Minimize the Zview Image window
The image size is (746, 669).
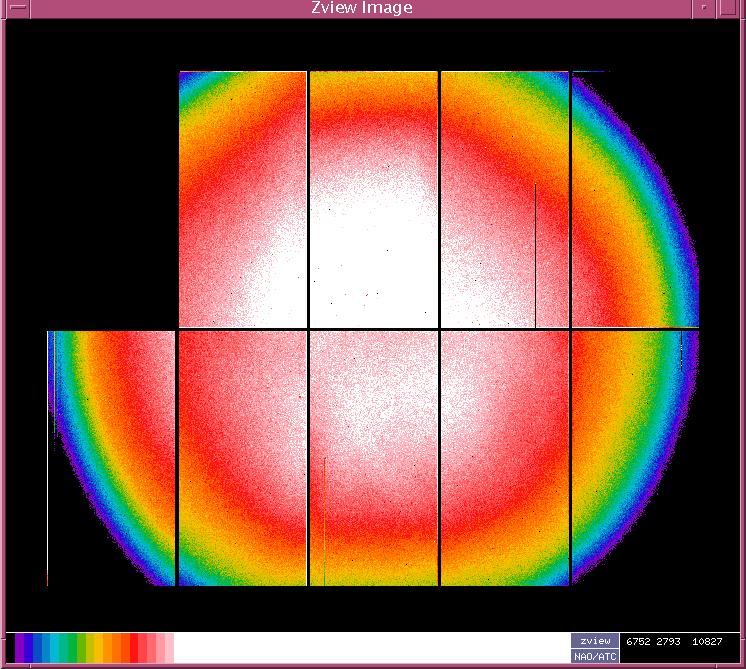pyautogui.click(x=708, y=8)
